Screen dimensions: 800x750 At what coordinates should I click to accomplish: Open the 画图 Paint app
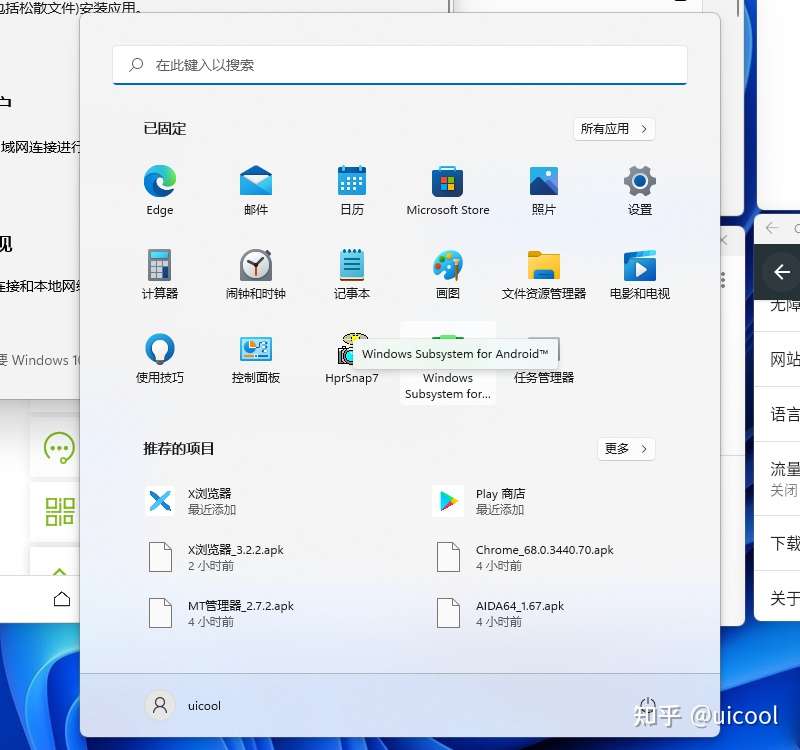click(x=447, y=273)
